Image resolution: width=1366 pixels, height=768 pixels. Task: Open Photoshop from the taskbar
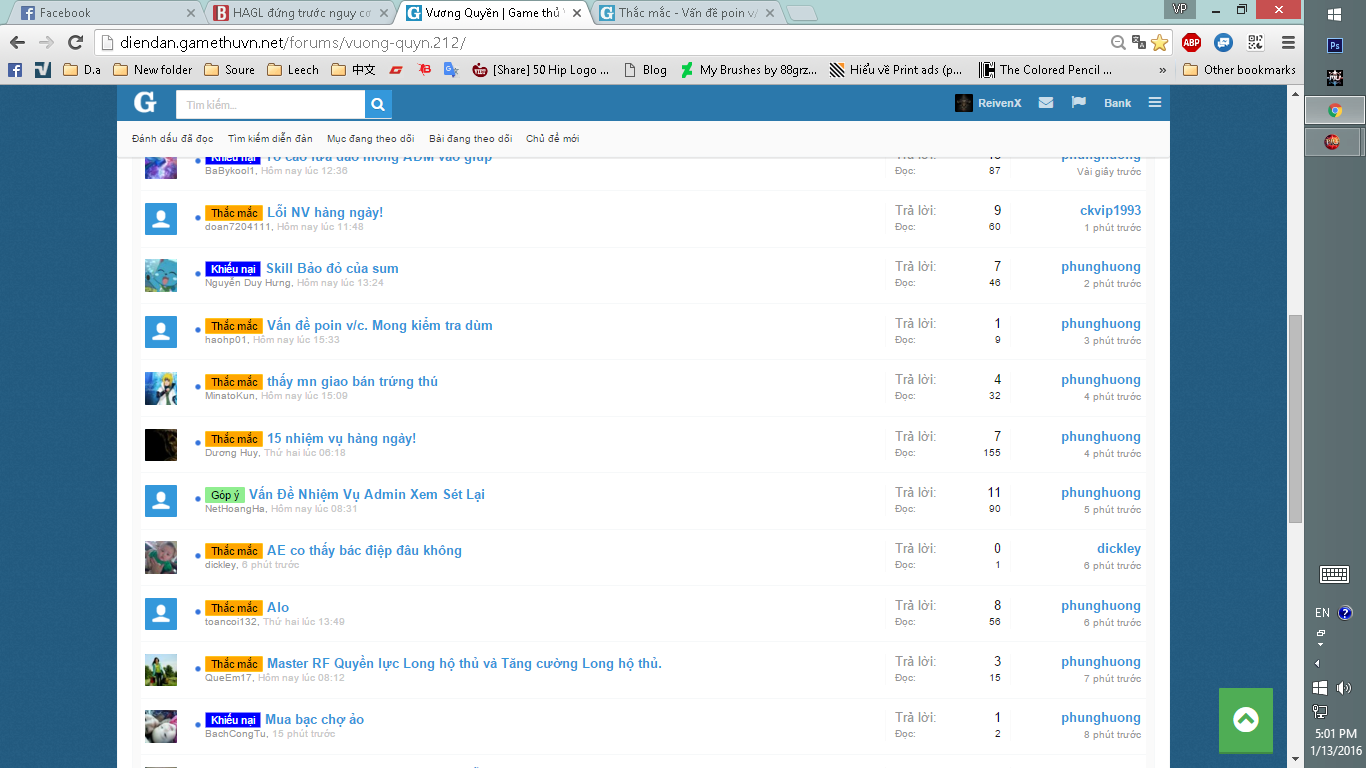coord(1334,45)
